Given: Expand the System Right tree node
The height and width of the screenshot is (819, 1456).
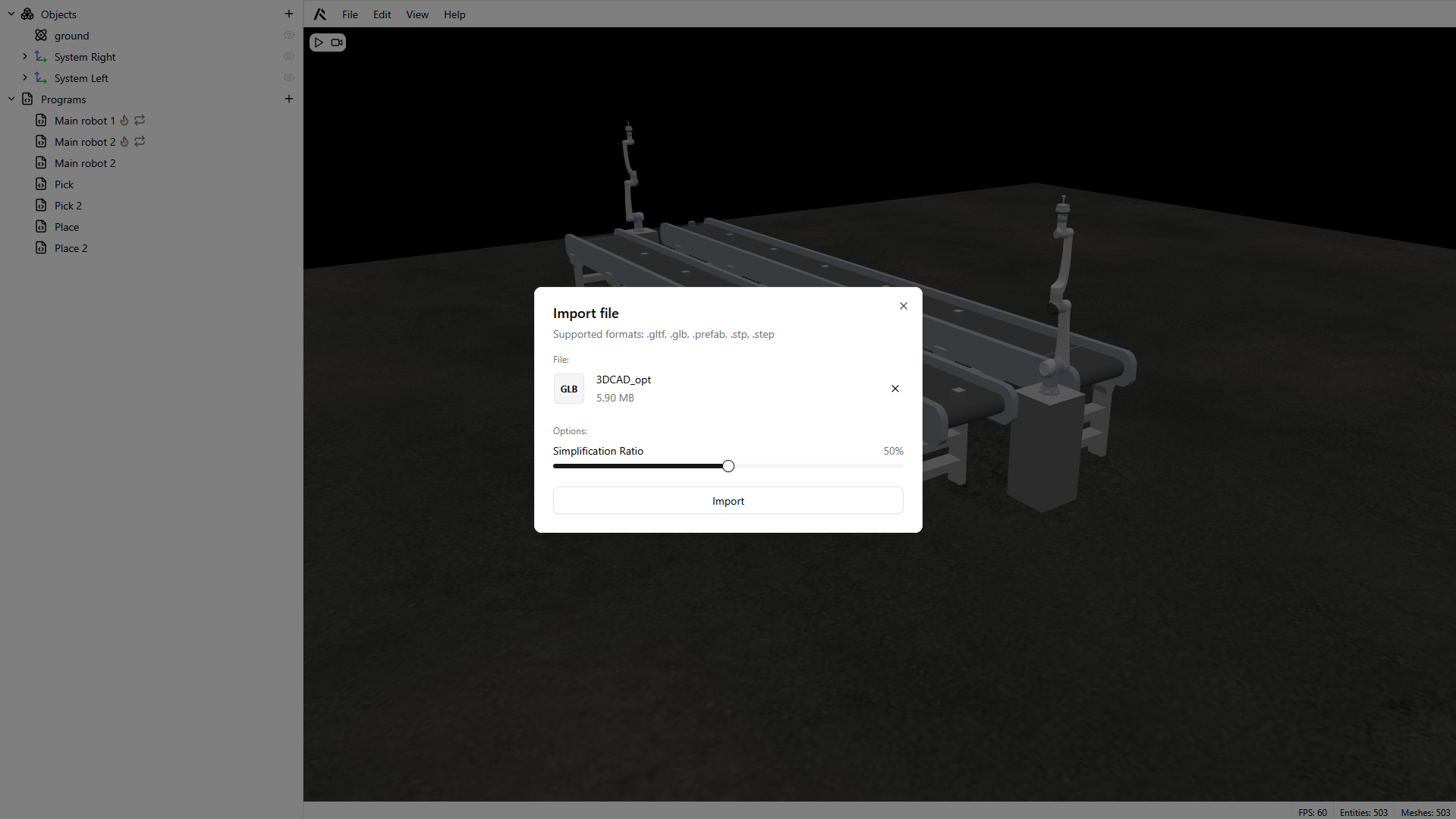Looking at the screenshot, I should [x=25, y=57].
